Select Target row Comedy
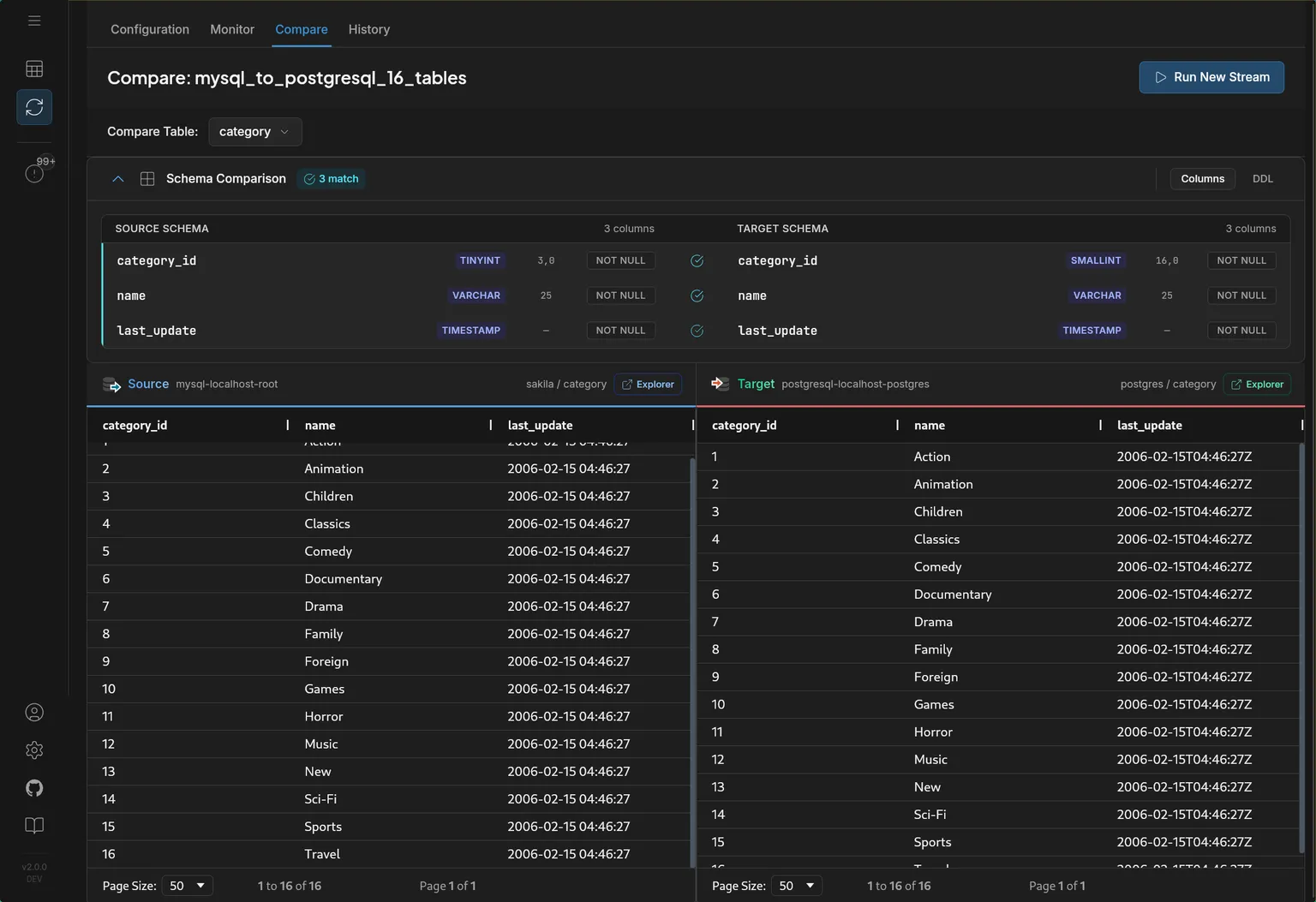Viewport: 1316px width, 902px height. coord(999,567)
